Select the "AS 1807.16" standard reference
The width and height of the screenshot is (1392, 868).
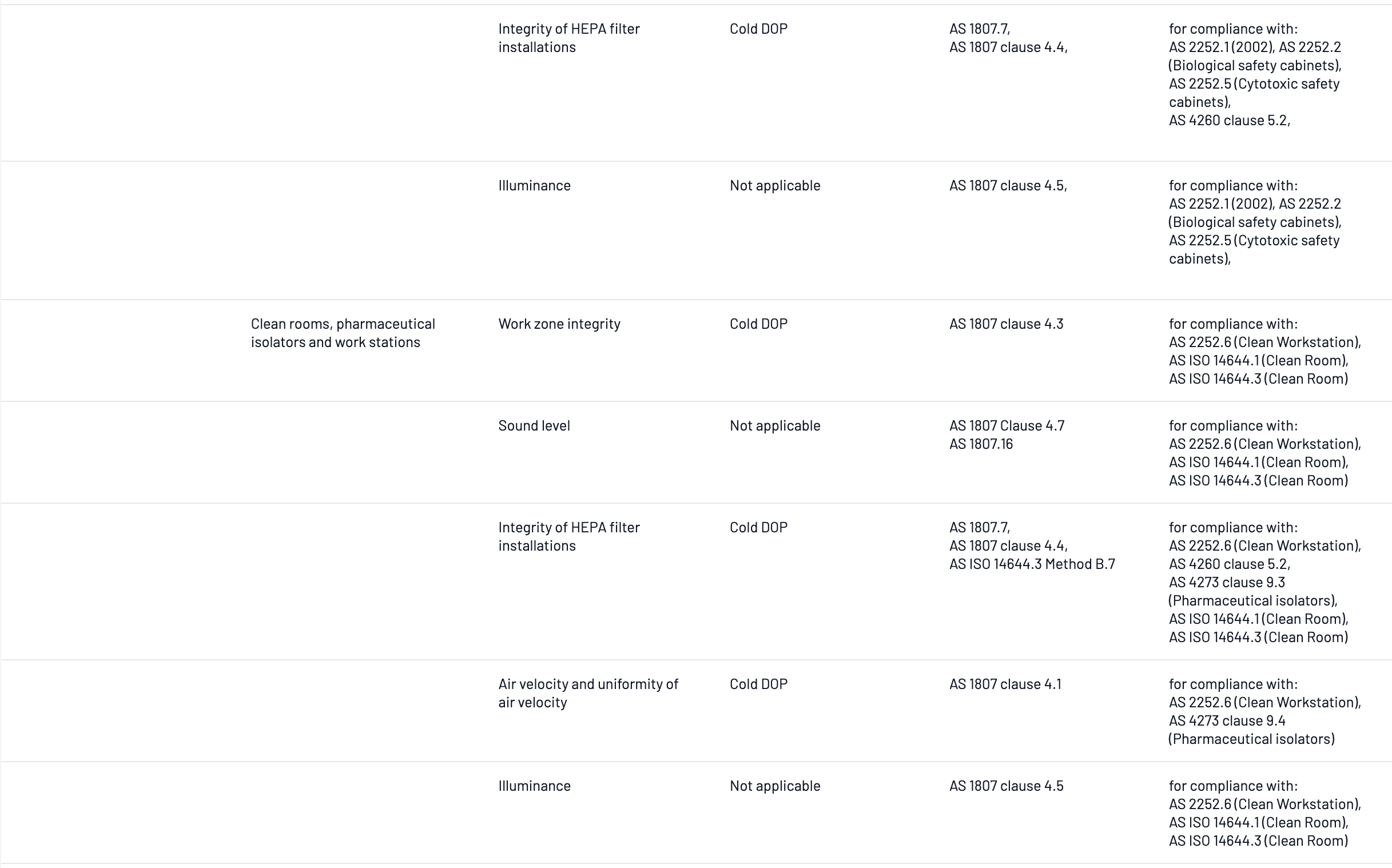pyautogui.click(x=980, y=444)
